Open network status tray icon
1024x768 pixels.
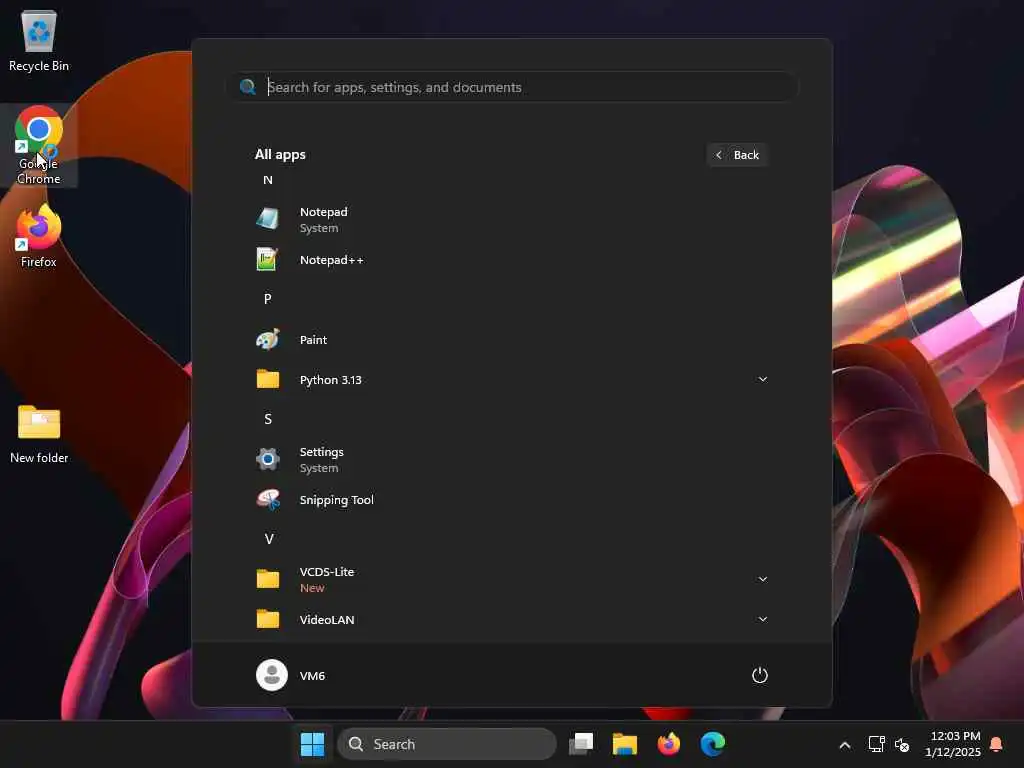click(876, 744)
